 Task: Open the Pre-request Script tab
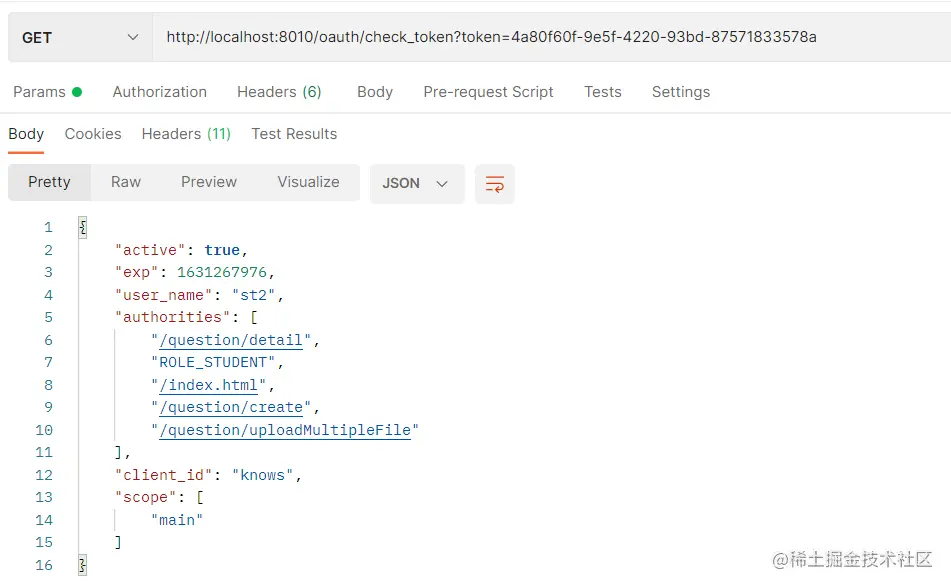click(x=488, y=92)
